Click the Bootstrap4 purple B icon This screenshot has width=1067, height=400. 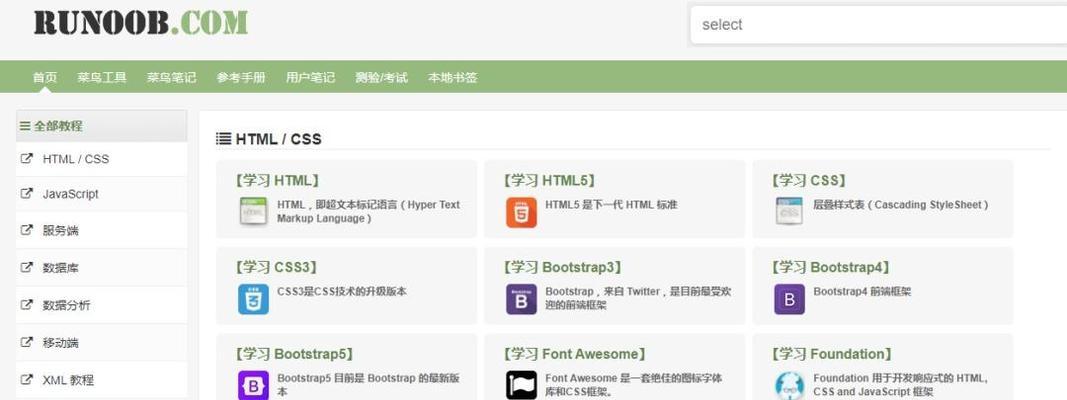[789, 299]
